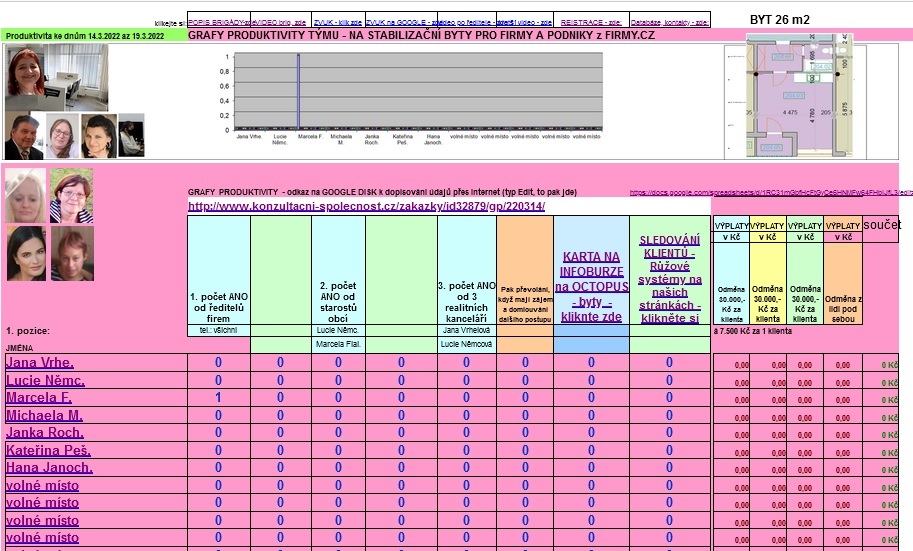Open the konzultacni-spolecnost.cz zakazky URL link
This screenshot has width=913, height=551.
click(366, 206)
